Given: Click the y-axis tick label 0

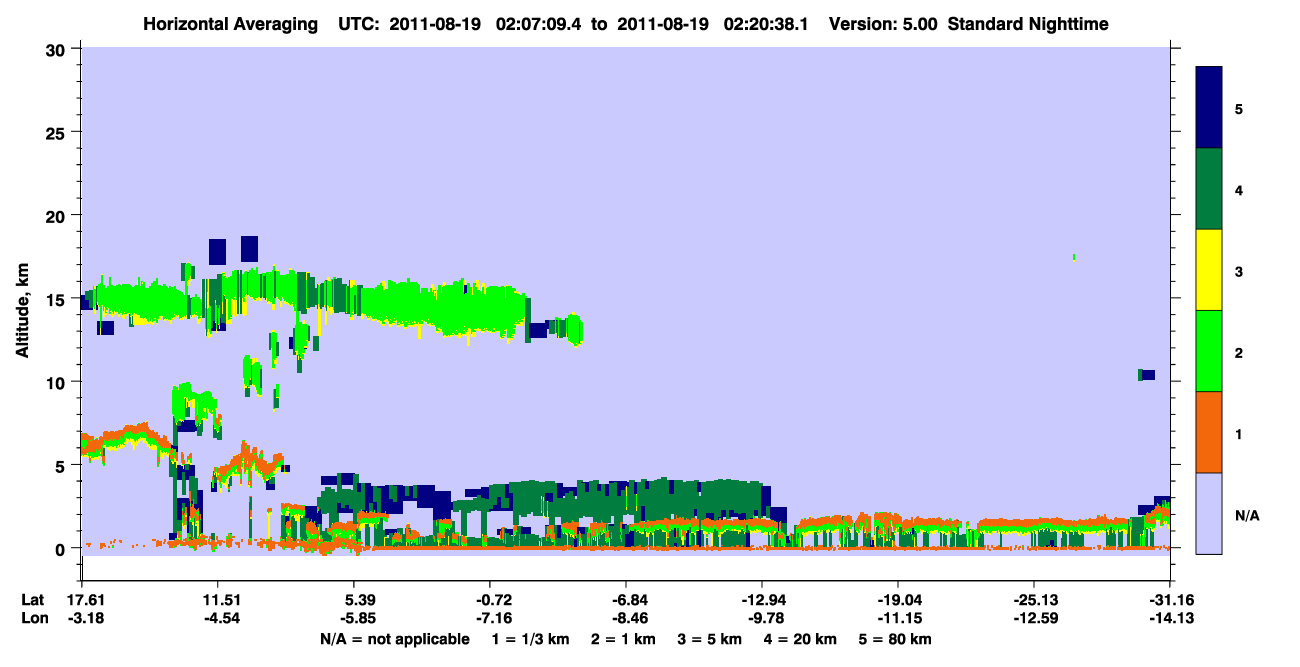Looking at the screenshot, I should coord(62,548).
